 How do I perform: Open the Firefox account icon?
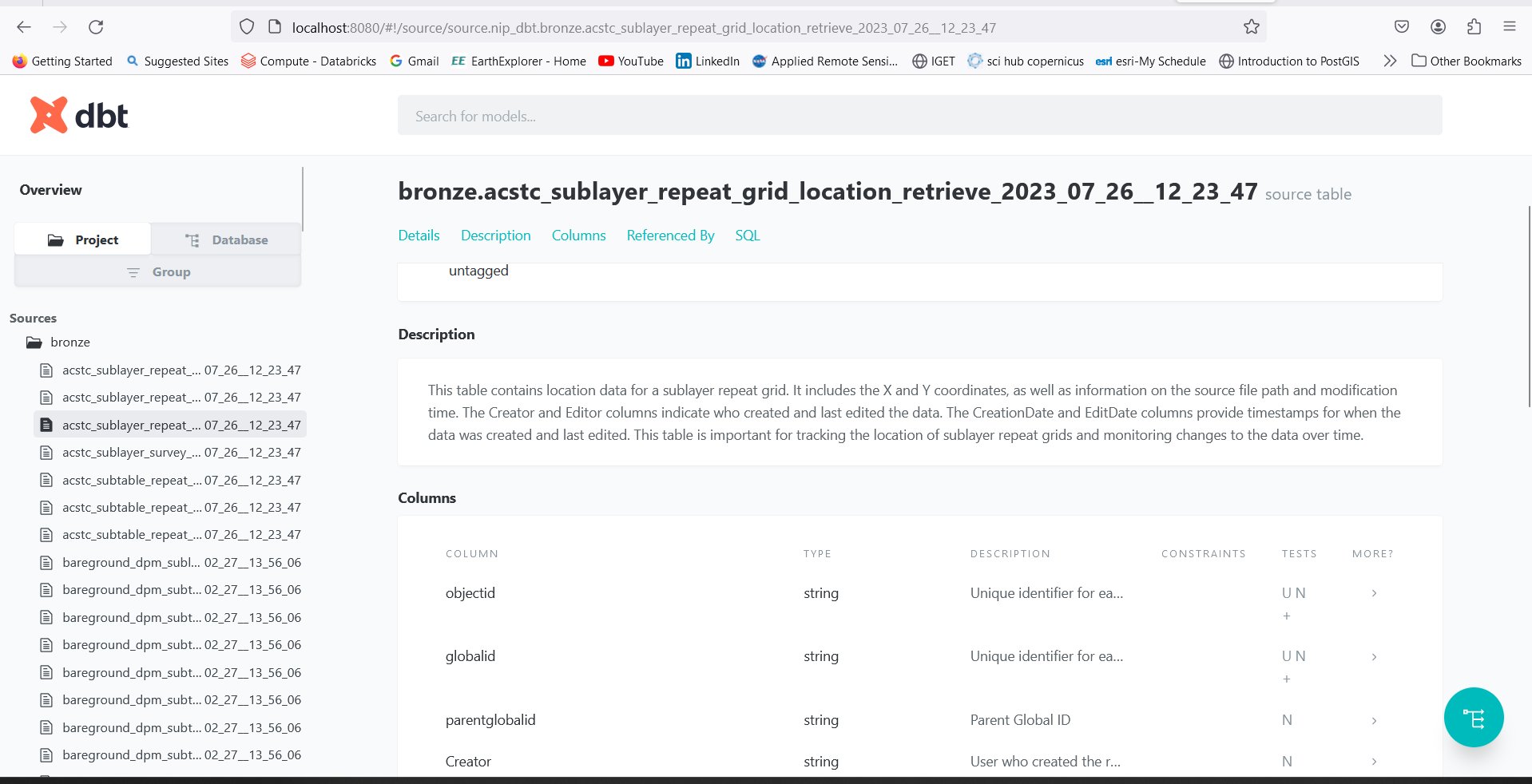1438,27
